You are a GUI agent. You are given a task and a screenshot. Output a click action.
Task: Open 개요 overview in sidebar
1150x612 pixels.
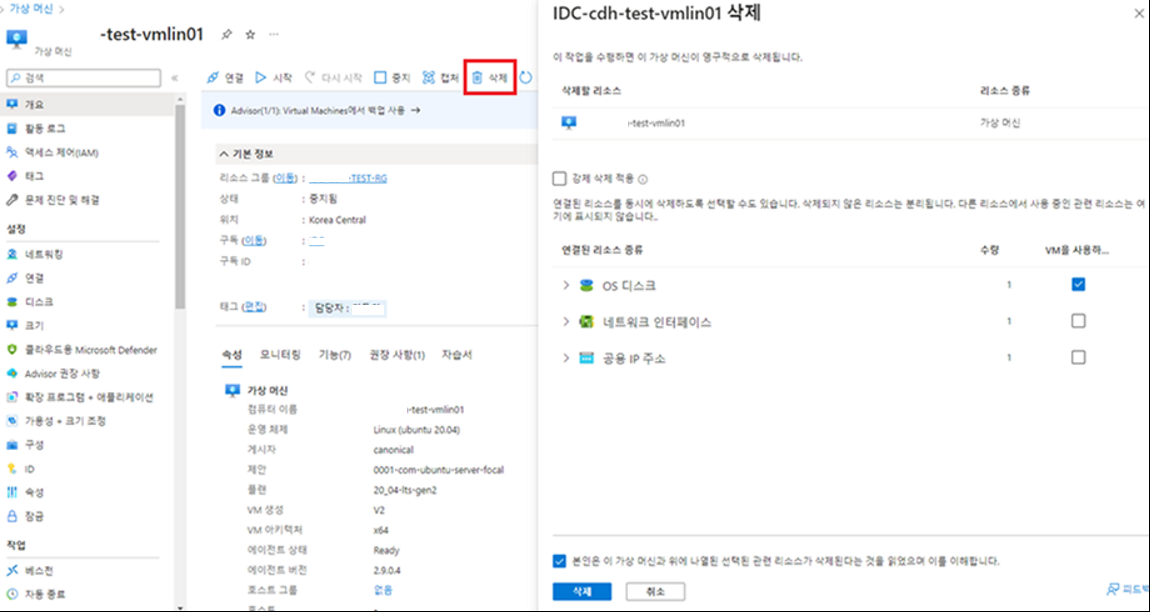[x=89, y=105]
